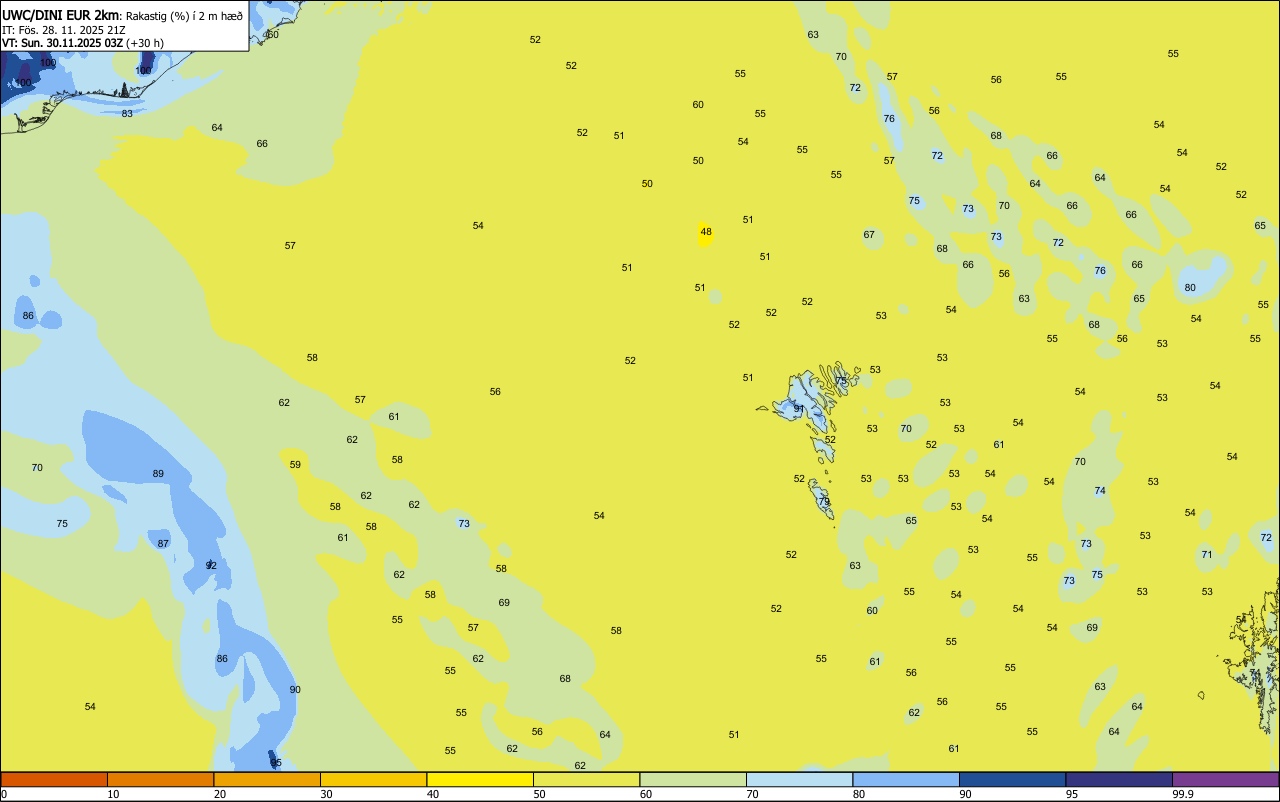Click the 70–80 light blue legend swatch
1280x802 pixels.
pyautogui.click(x=799, y=779)
